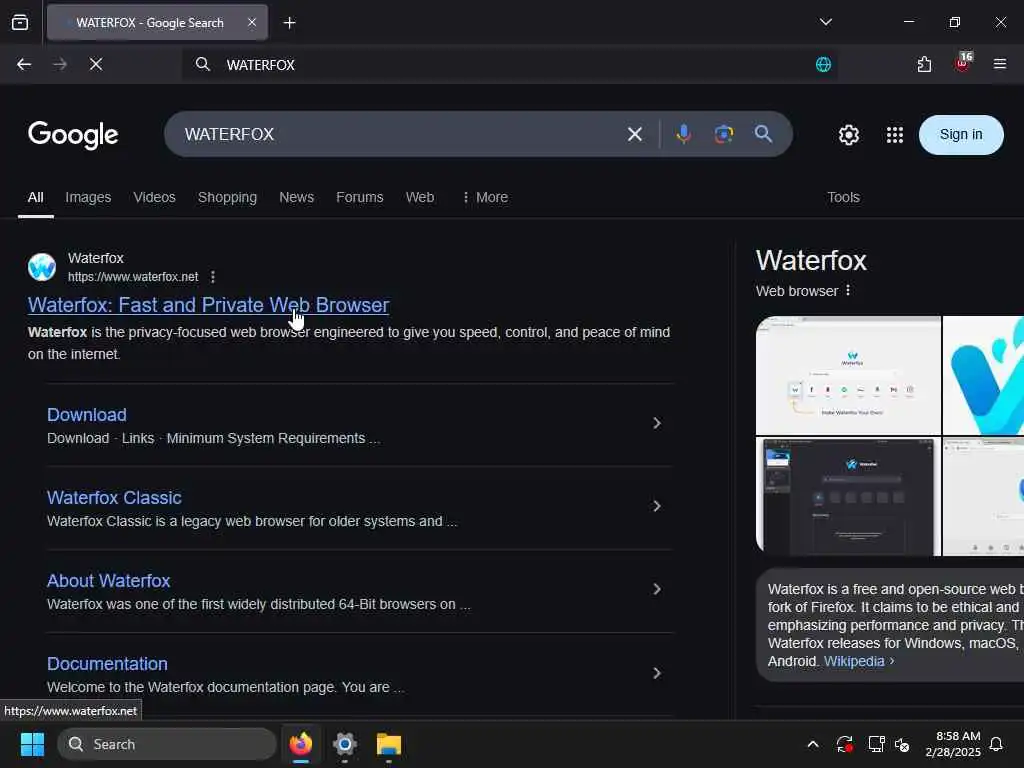
Task: Stop loading the page
Action: [x=96, y=64]
